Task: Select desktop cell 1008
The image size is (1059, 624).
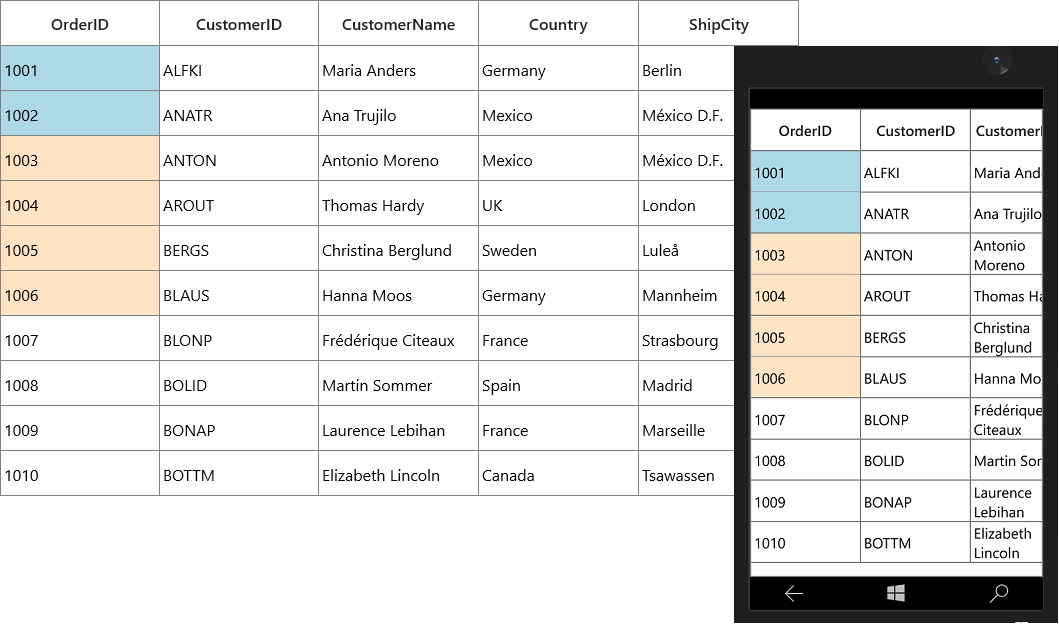Action: tap(80, 384)
